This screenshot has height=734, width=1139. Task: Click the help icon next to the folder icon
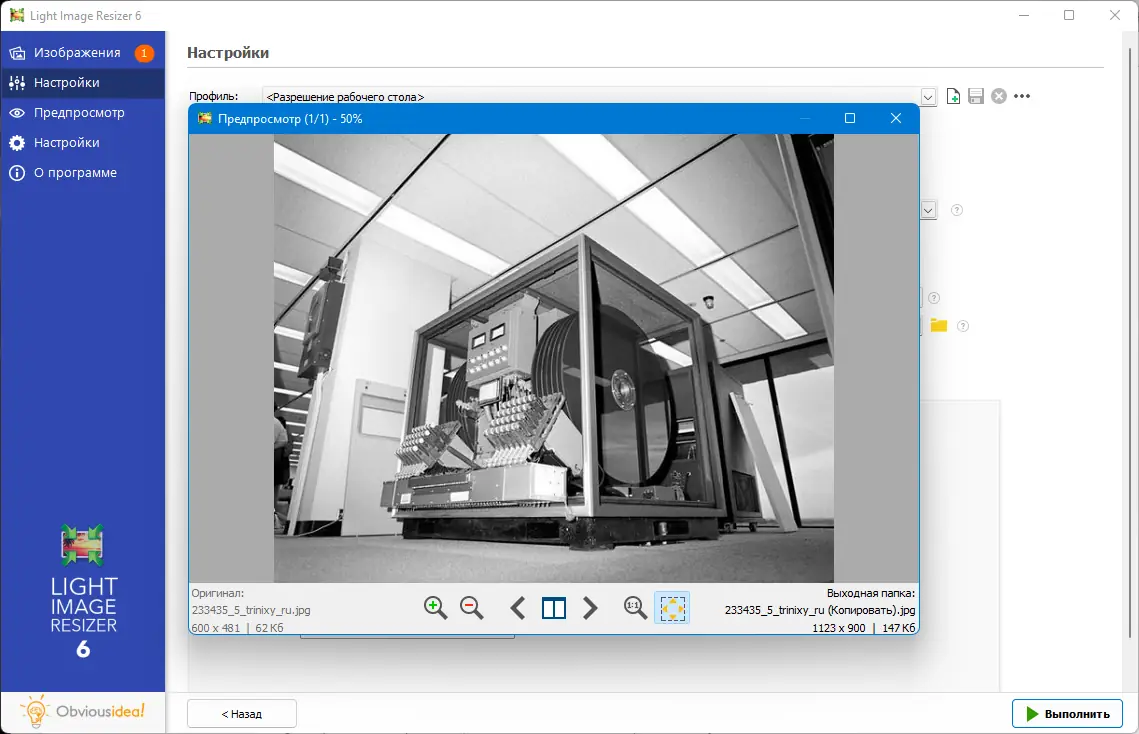tap(962, 326)
